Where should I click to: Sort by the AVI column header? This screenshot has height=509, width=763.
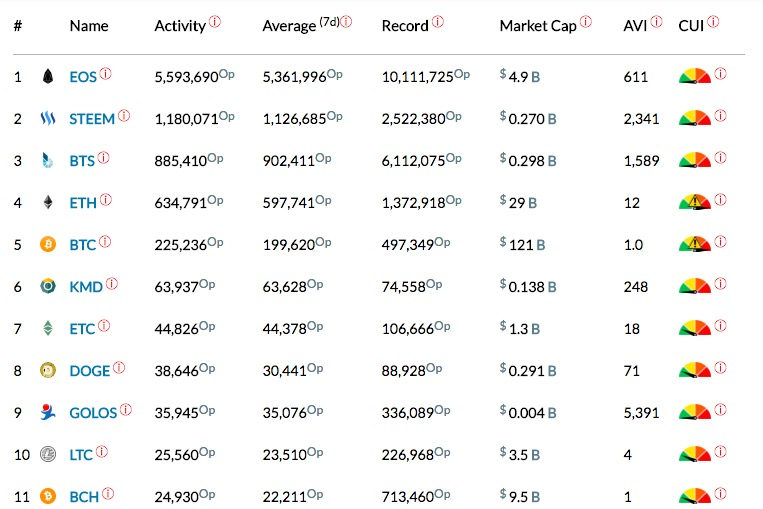(635, 25)
